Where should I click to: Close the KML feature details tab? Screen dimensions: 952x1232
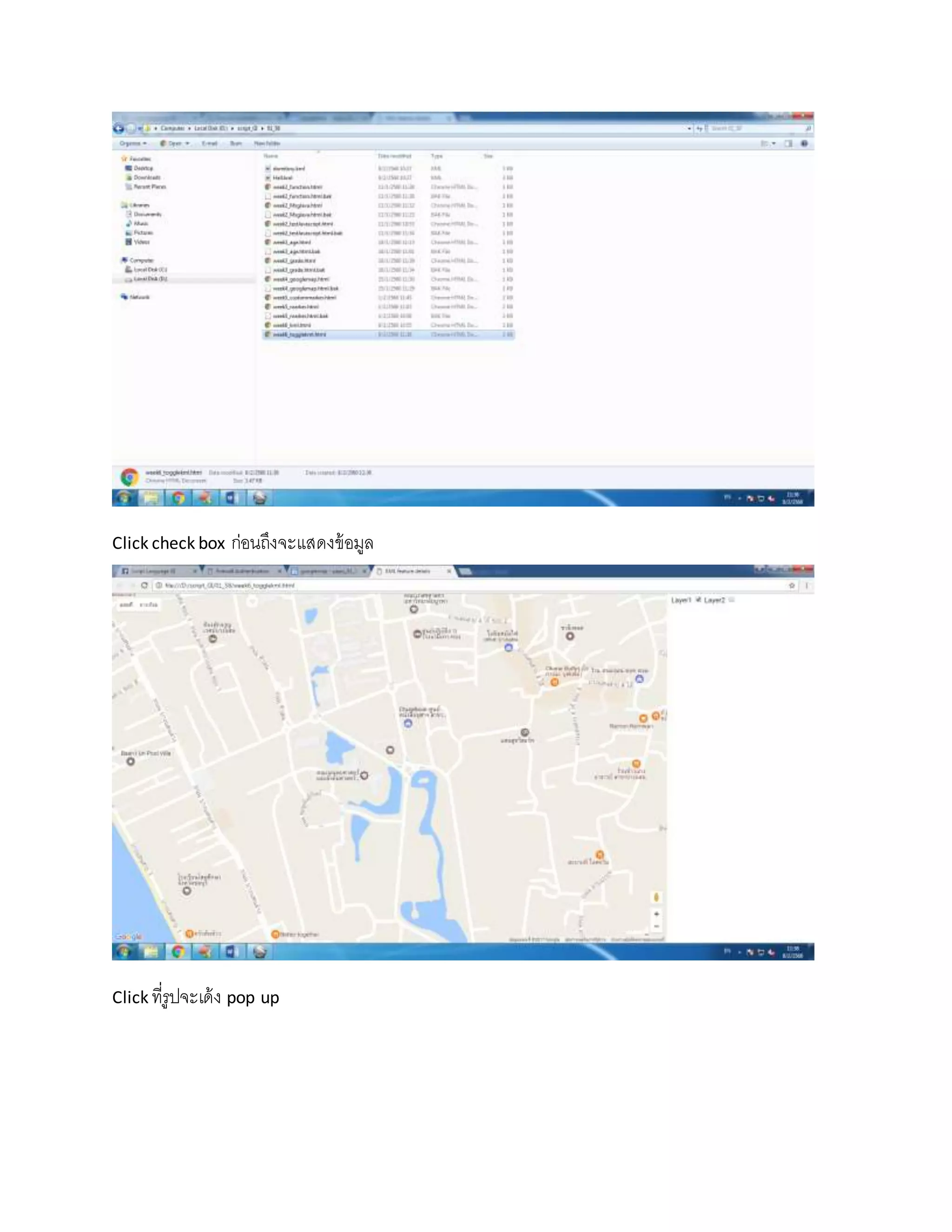[x=449, y=571]
